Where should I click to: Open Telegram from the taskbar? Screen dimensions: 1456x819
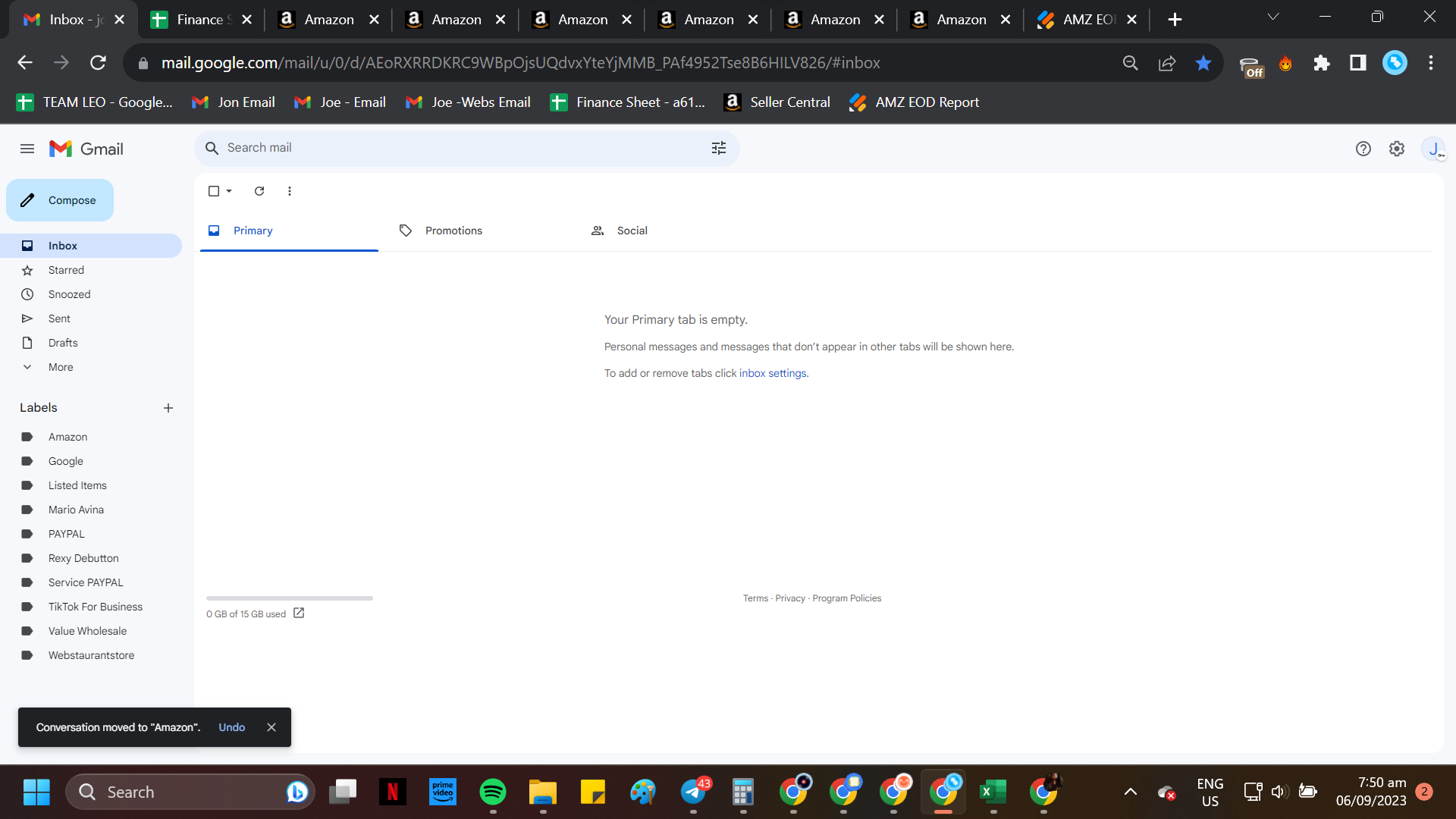click(693, 792)
